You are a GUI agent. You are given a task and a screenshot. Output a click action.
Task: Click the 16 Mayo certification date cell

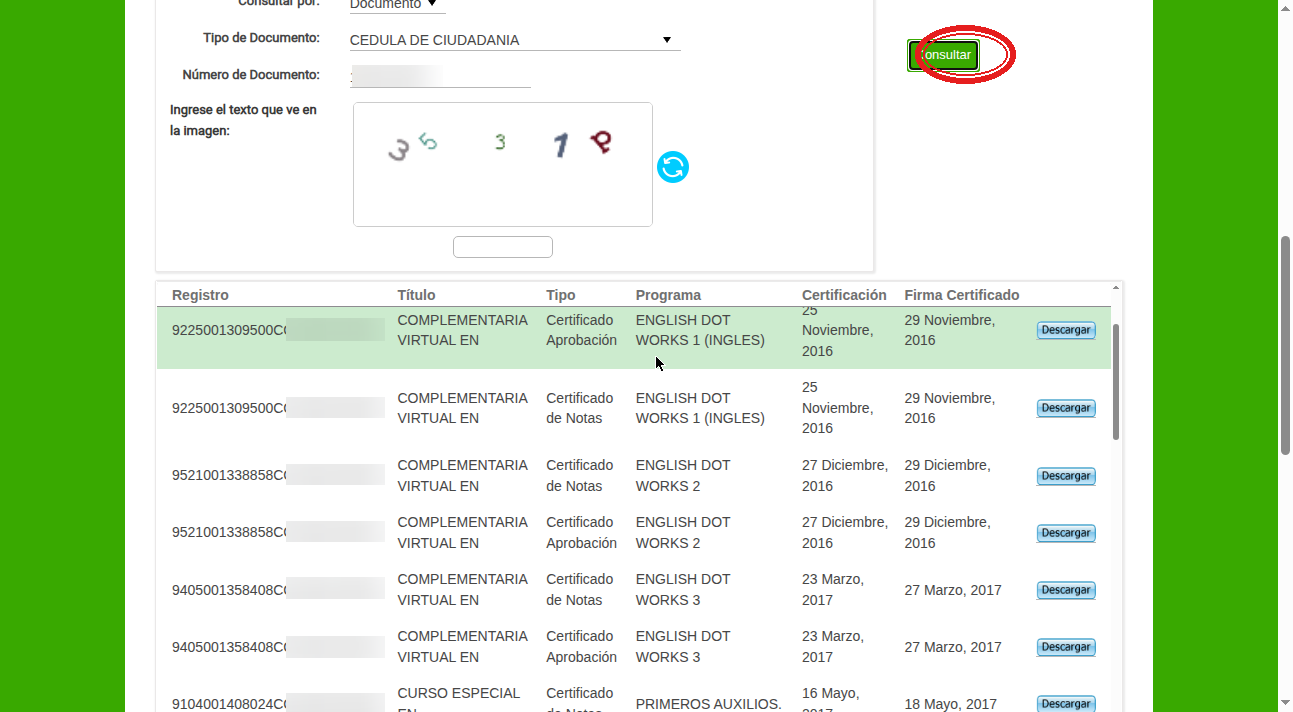[830, 700]
